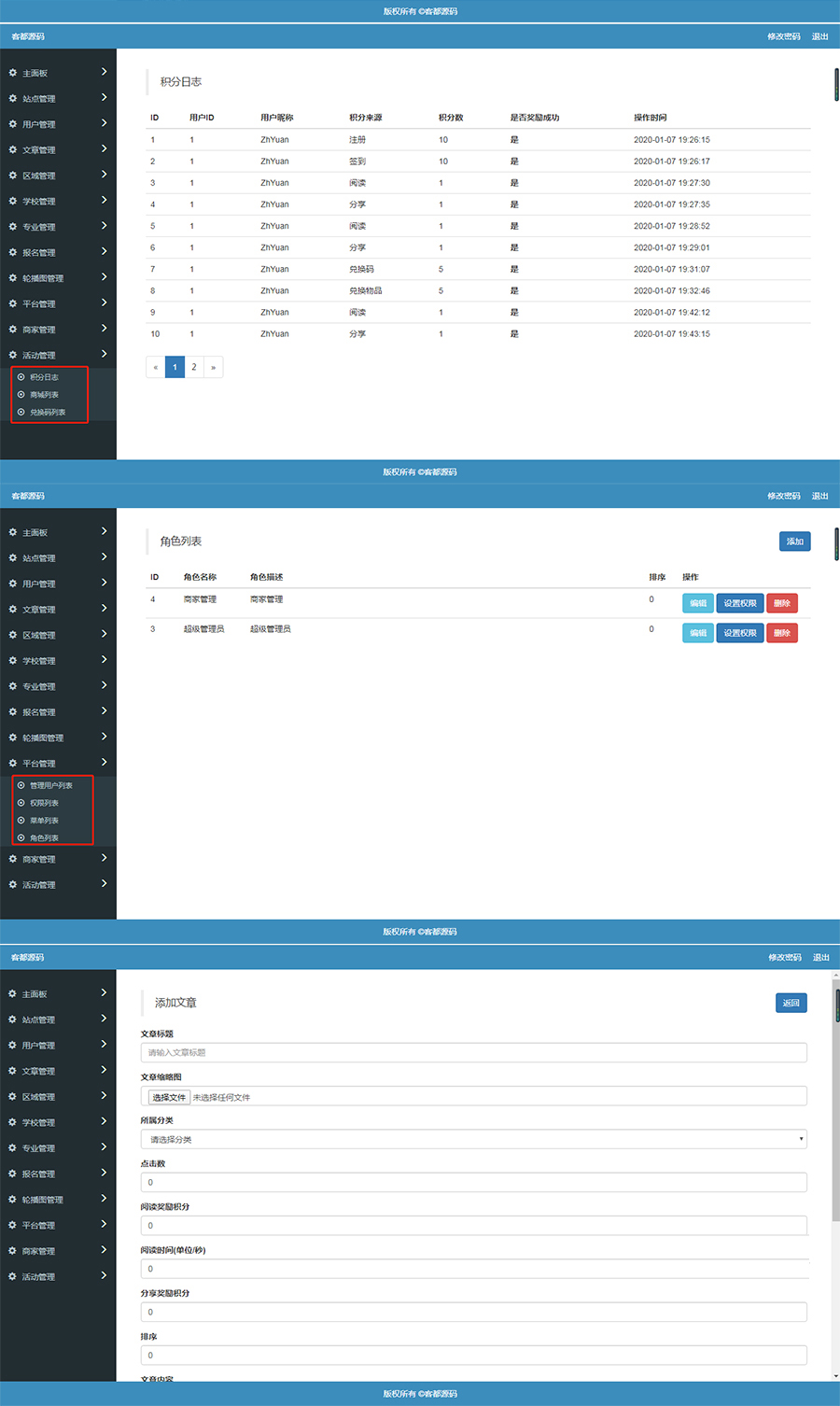Click the circle icon next to 商城列表
The width and height of the screenshot is (840, 1406).
21,395
